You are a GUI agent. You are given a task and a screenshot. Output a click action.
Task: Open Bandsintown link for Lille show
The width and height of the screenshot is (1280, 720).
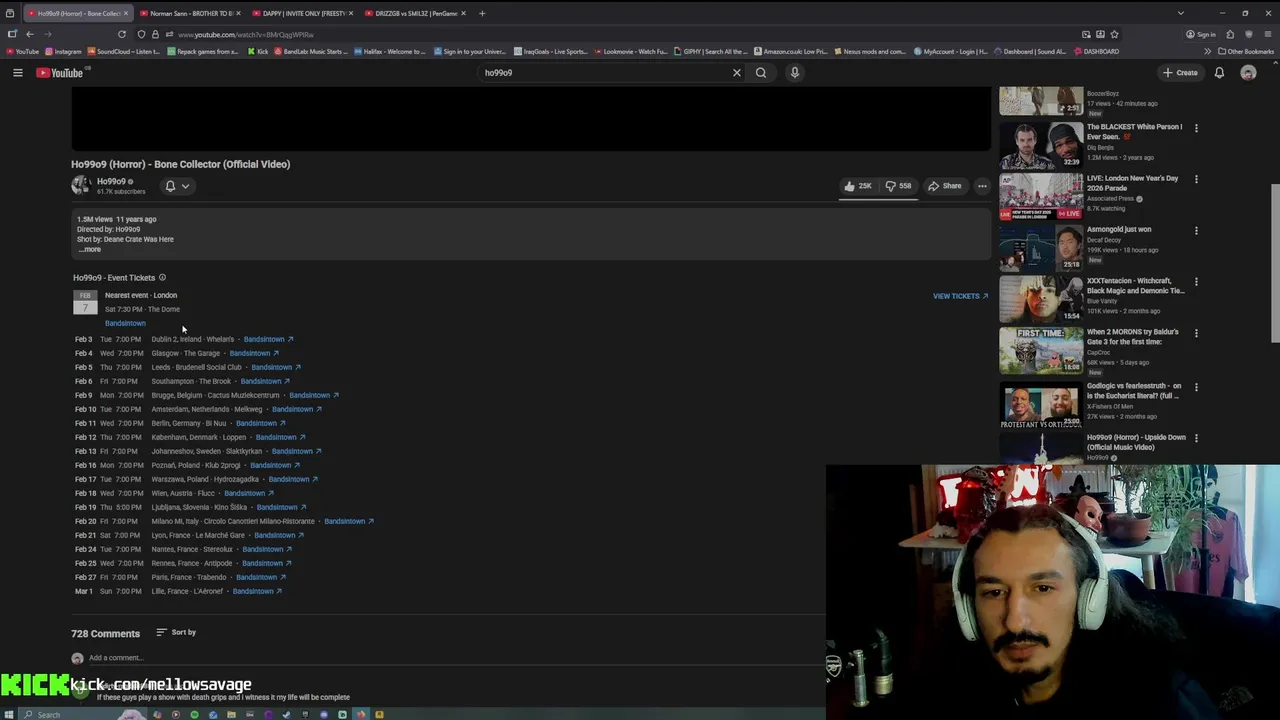[x=257, y=591]
